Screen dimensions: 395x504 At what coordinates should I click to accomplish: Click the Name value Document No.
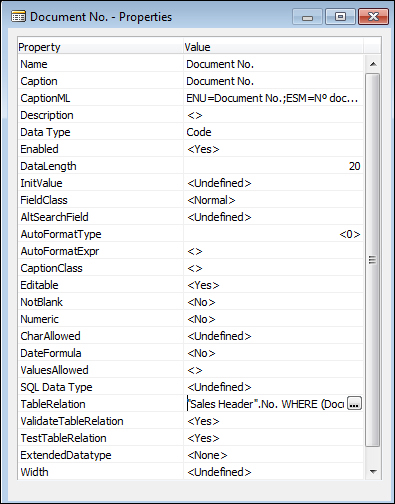220,64
